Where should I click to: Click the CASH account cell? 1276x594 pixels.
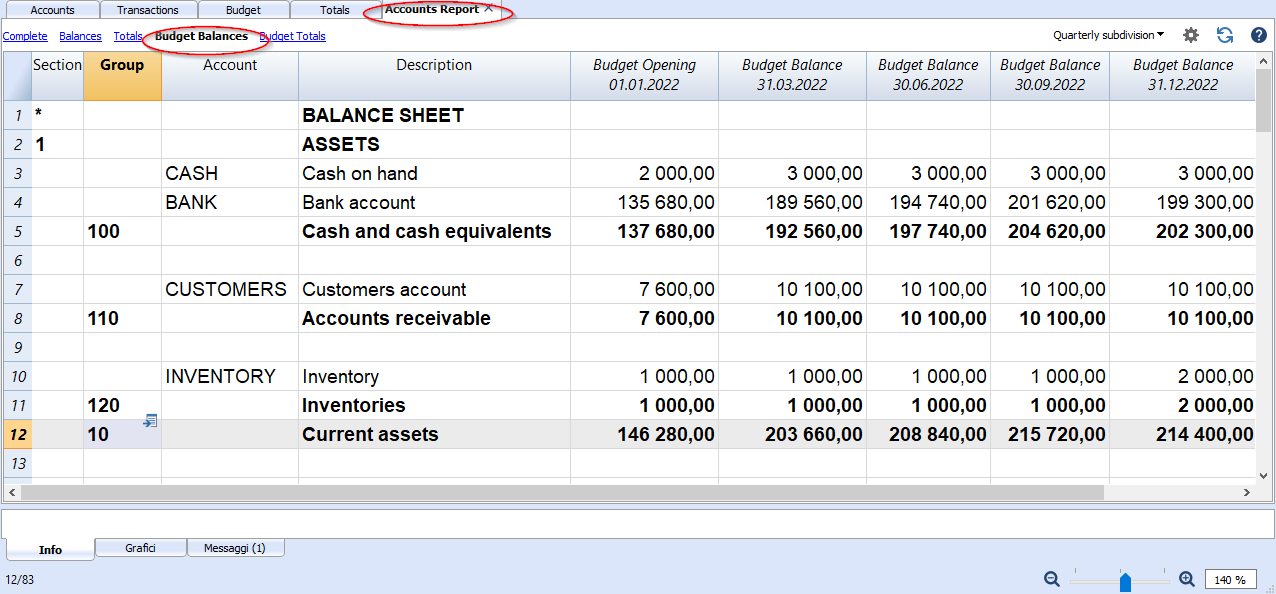(x=230, y=174)
